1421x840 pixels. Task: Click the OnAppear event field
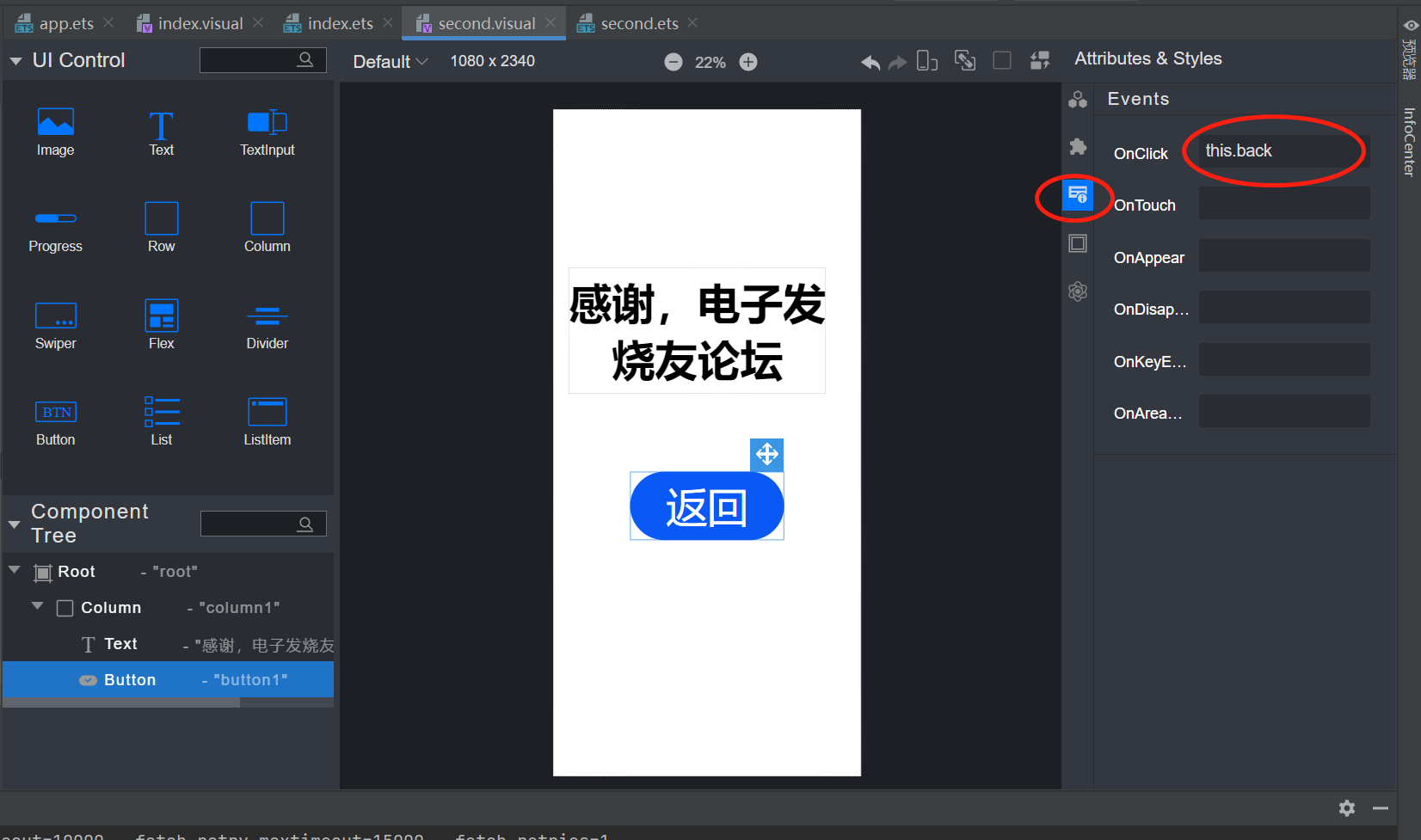[x=1284, y=255]
